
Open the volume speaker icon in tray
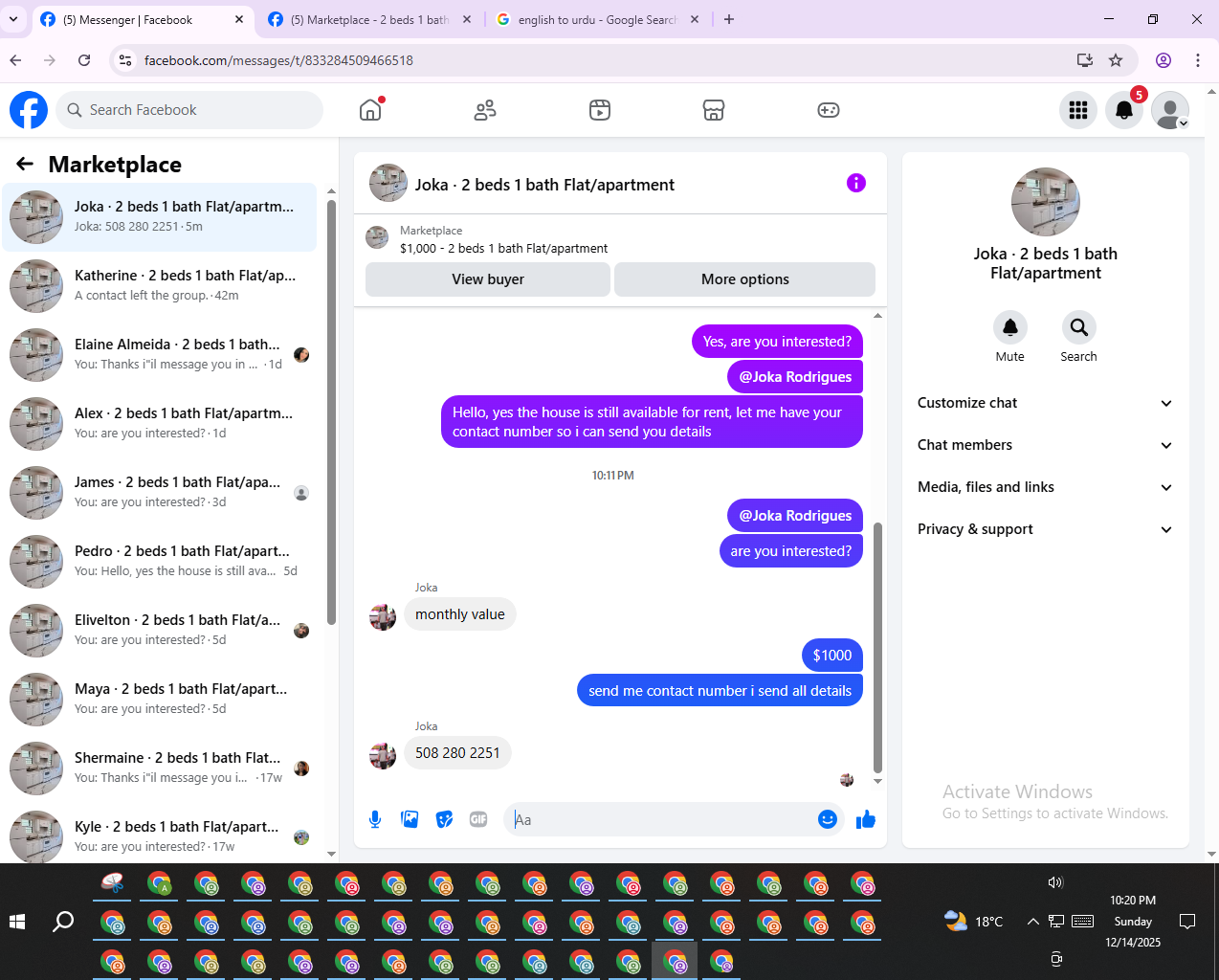tap(1055, 882)
